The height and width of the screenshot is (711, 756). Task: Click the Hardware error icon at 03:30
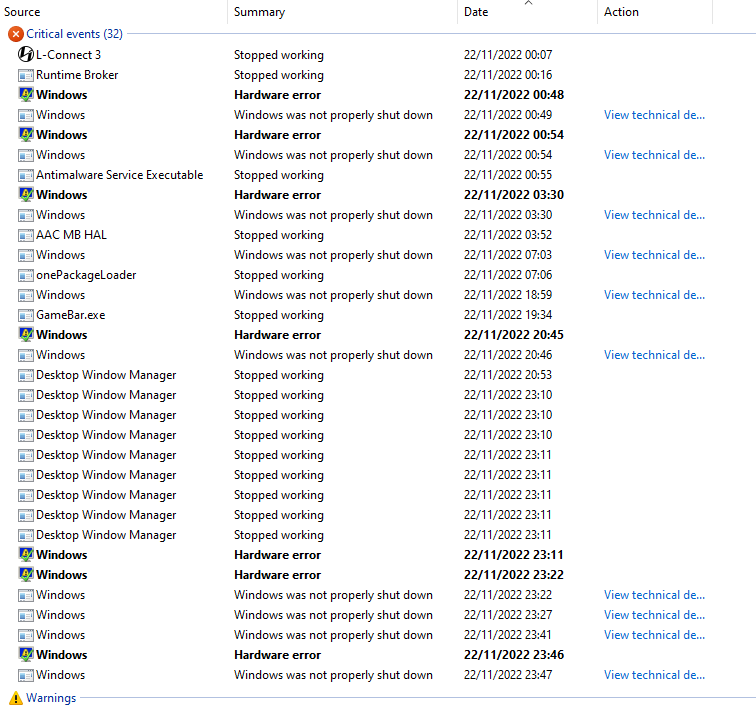(26, 194)
